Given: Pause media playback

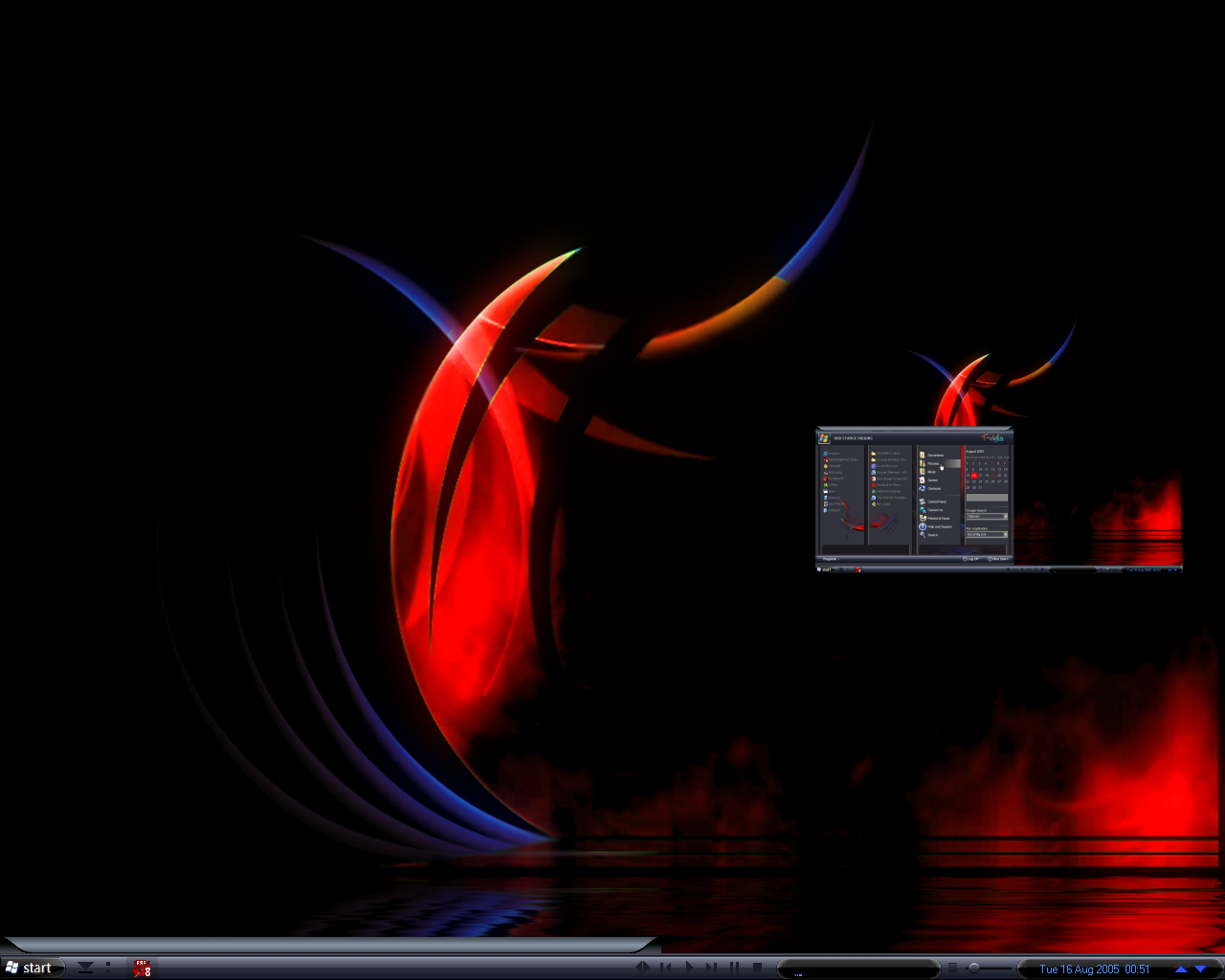Looking at the screenshot, I should coord(735,968).
